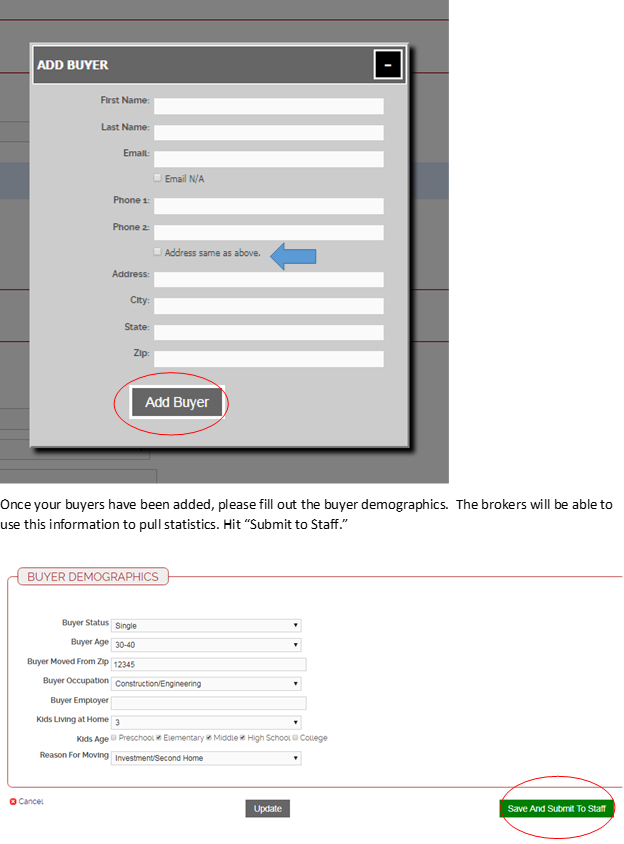The width and height of the screenshot is (624, 844).
Task: Tick the College kids age checkbox
Action: point(295,738)
